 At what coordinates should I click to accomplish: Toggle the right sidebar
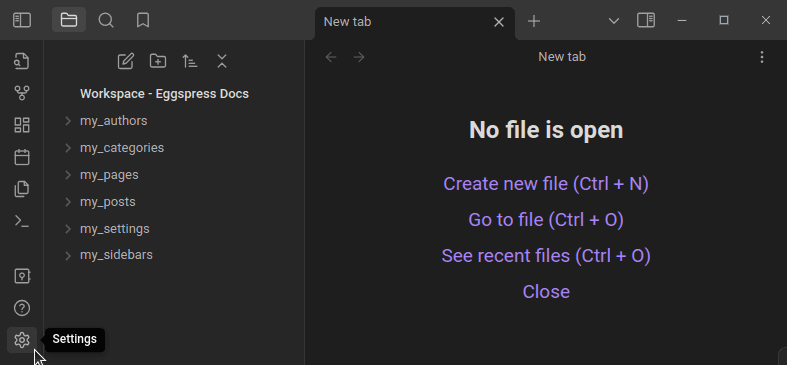tap(646, 20)
